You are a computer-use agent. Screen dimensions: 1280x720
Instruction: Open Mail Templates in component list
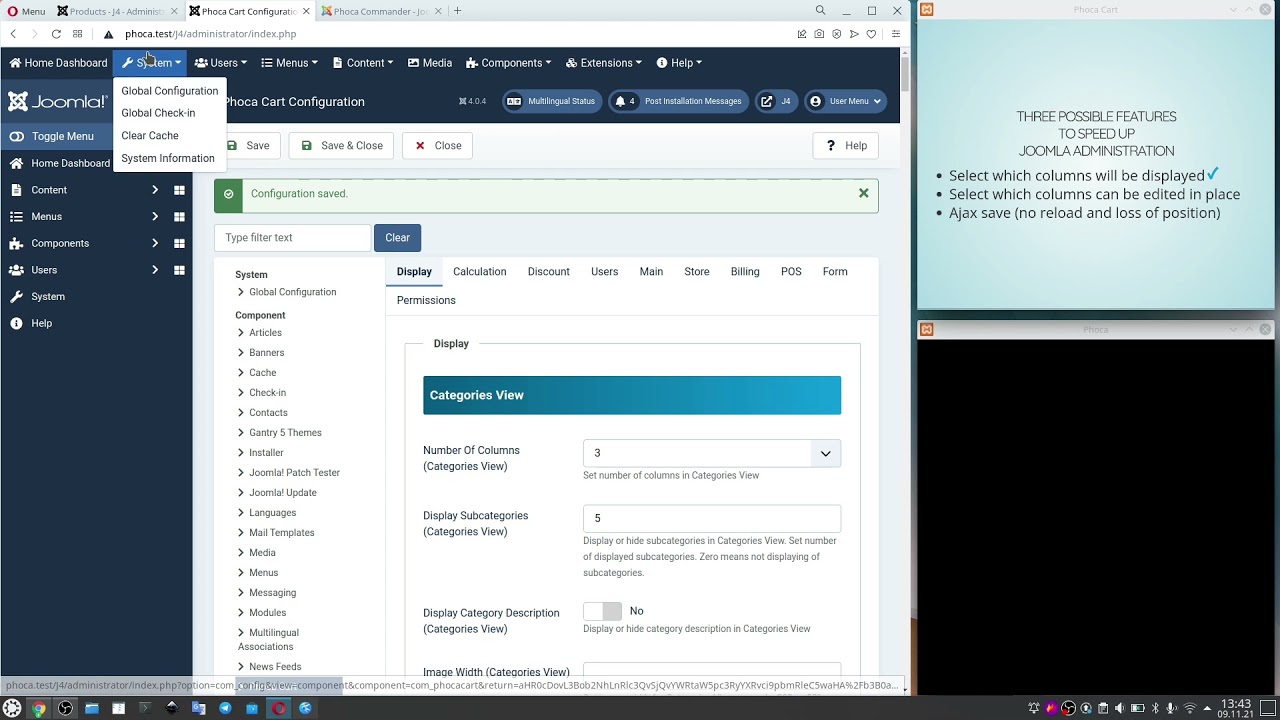281,533
